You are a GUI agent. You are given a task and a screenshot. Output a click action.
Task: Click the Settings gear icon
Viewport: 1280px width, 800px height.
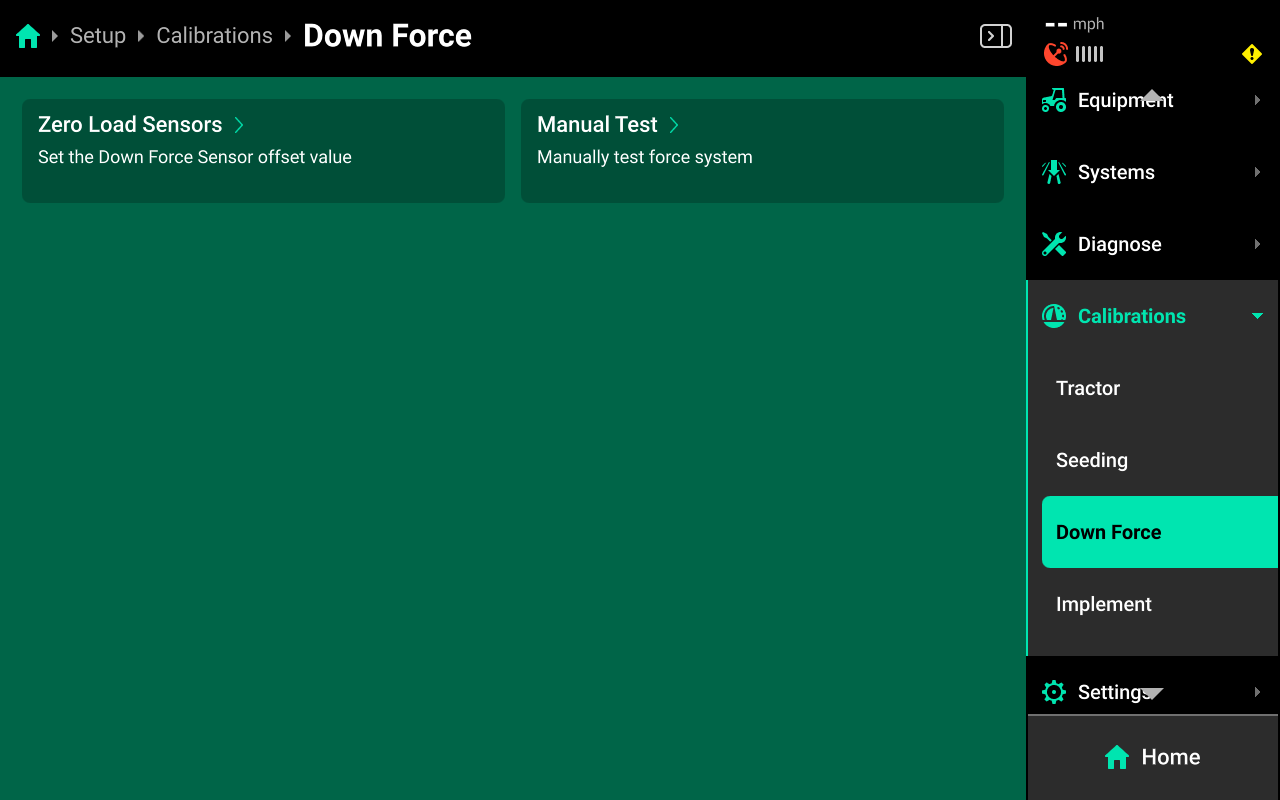[1054, 692]
